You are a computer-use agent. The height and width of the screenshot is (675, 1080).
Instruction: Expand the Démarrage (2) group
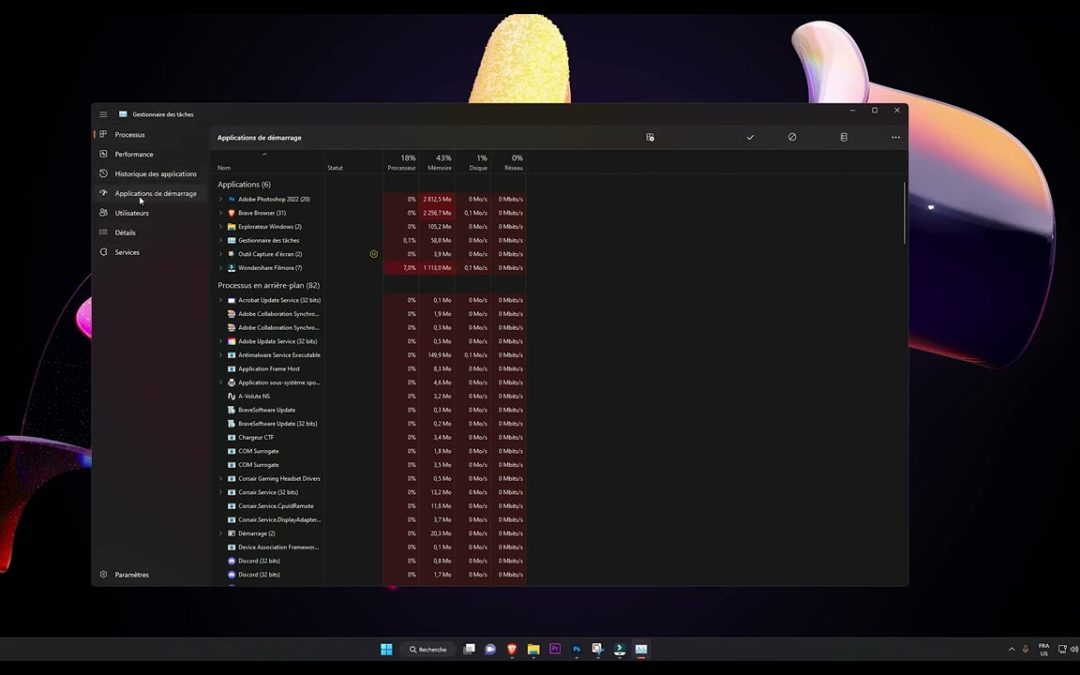click(x=220, y=533)
